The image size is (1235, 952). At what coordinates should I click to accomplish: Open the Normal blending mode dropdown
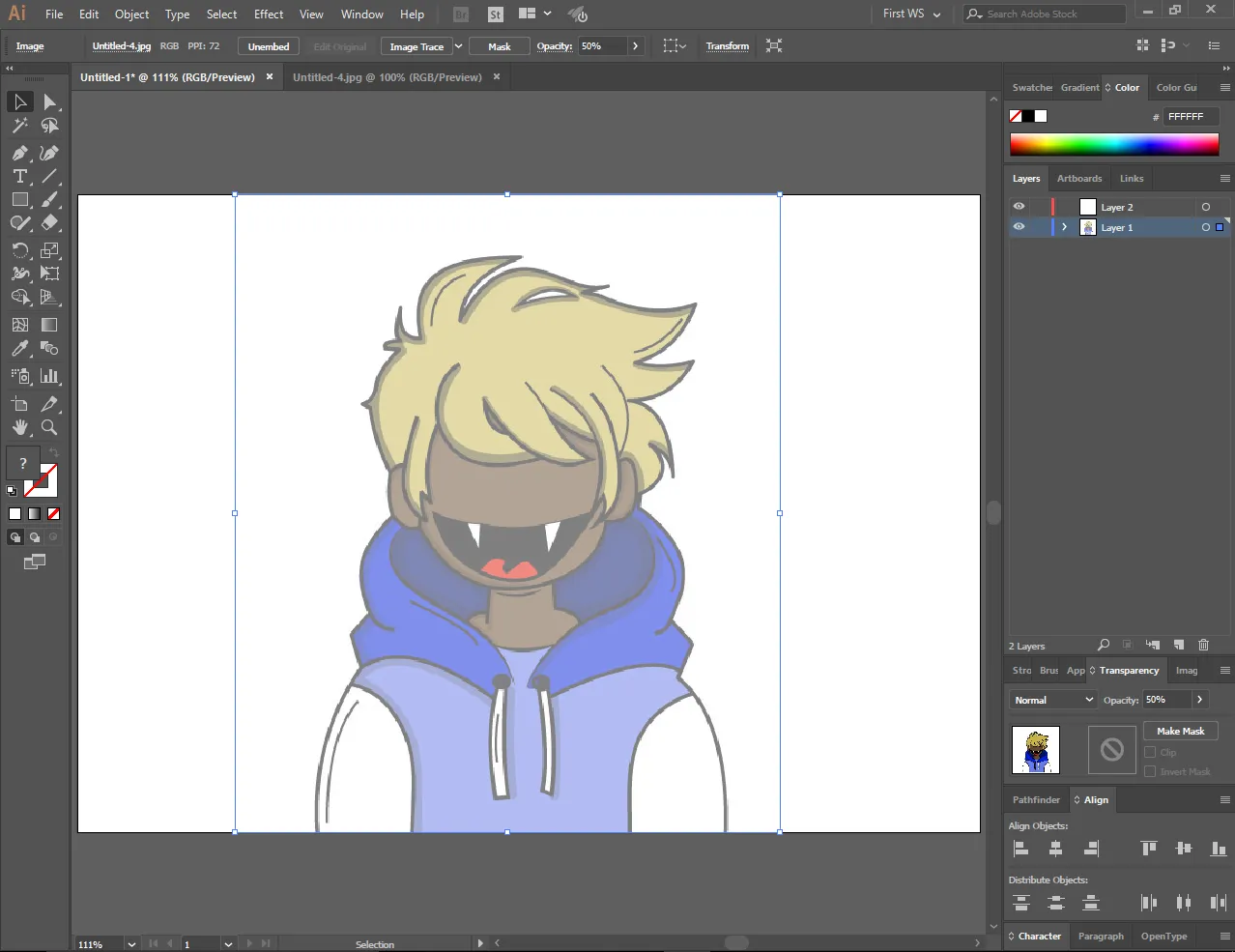pos(1052,700)
